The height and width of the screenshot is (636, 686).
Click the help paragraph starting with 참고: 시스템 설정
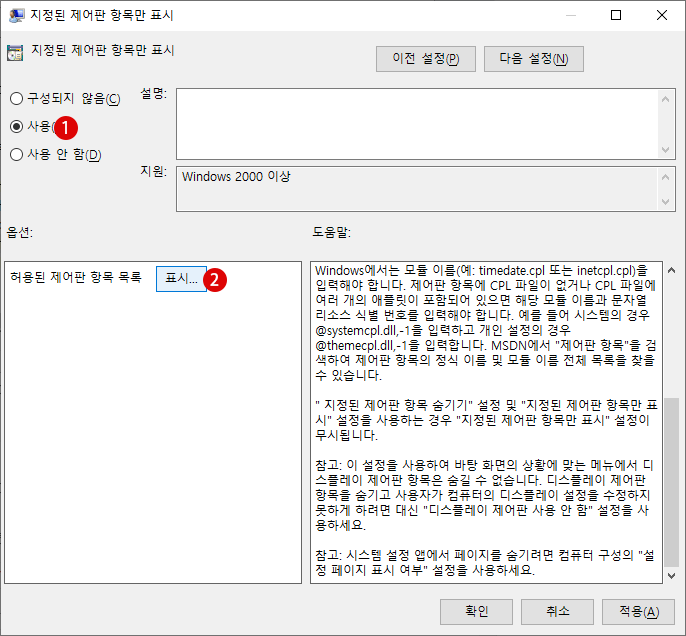tap(485, 563)
